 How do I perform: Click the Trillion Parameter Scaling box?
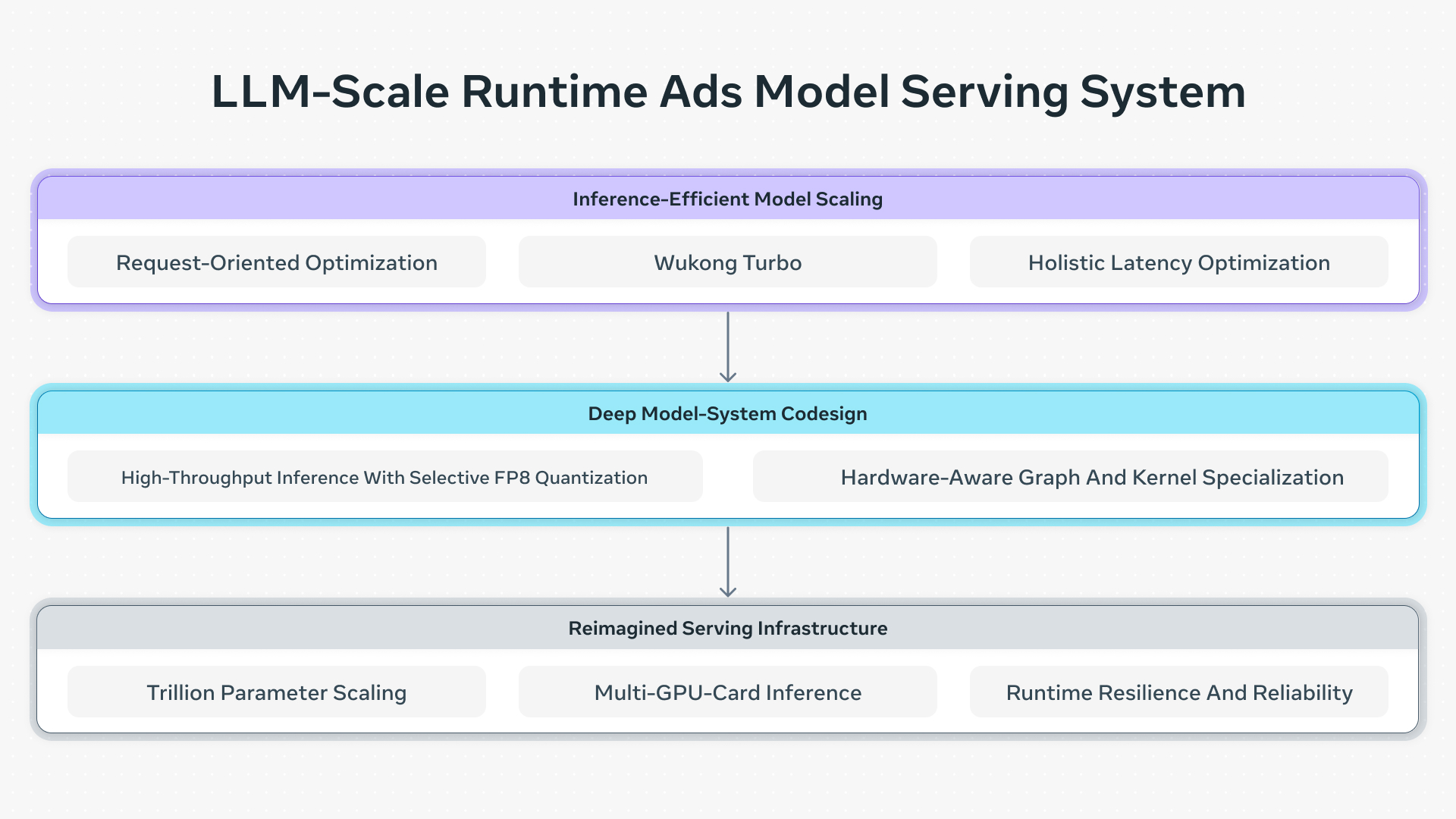[277, 692]
